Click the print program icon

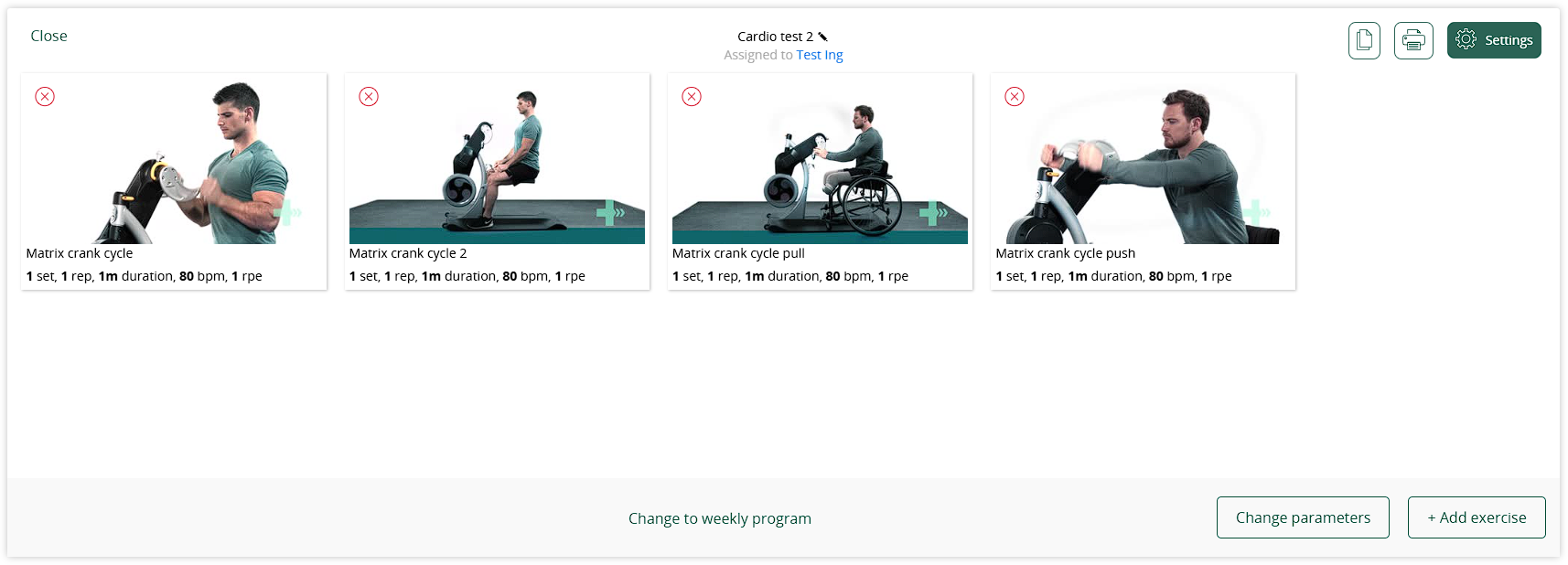(x=1413, y=40)
